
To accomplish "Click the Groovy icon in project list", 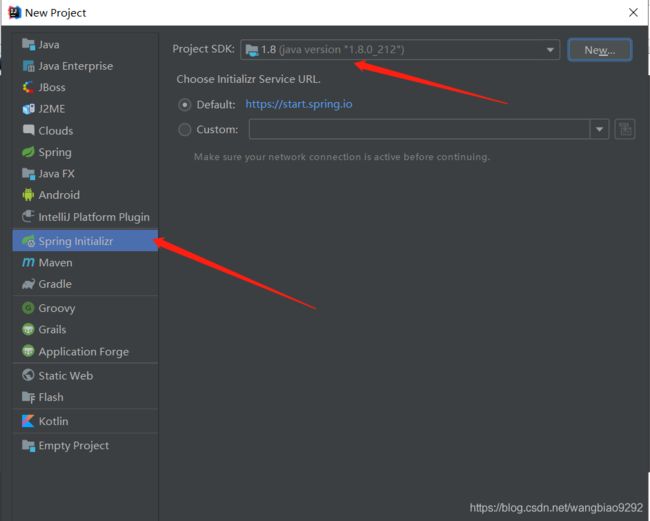I will pos(28,308).
